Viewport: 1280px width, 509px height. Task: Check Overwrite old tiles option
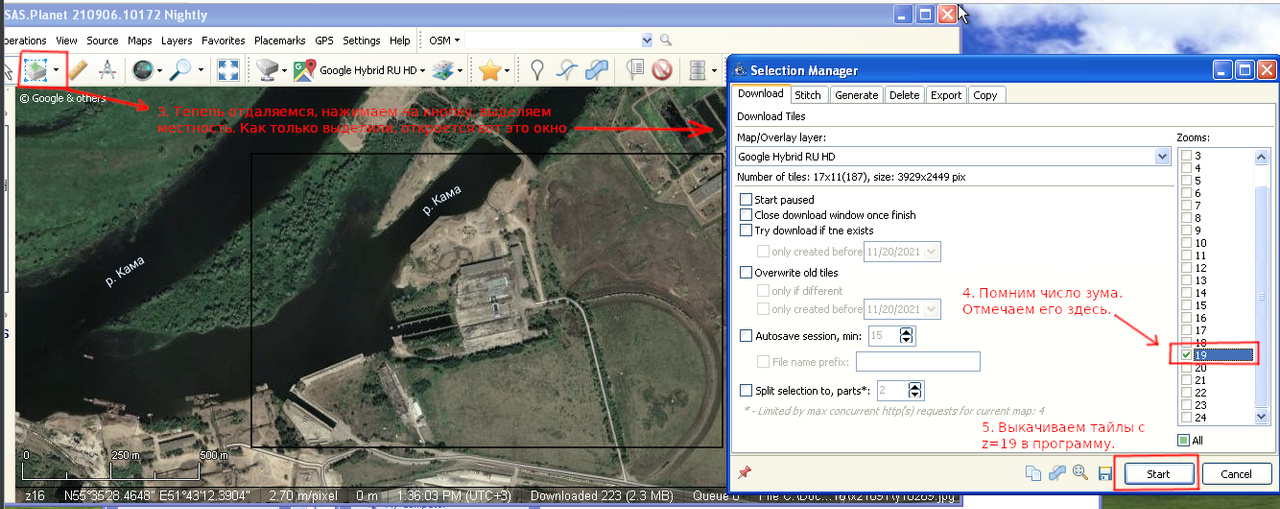[746, 273]
